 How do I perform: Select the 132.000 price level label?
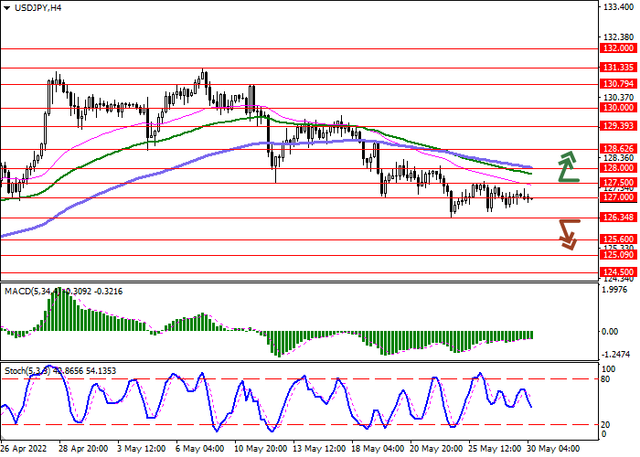617,48
